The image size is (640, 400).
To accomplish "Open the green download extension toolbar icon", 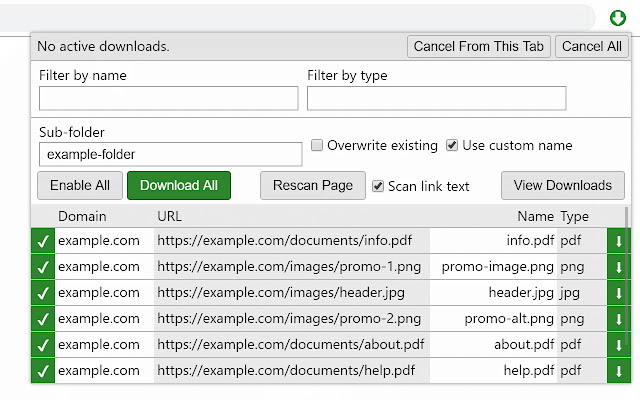I will [x=618, y=18].
